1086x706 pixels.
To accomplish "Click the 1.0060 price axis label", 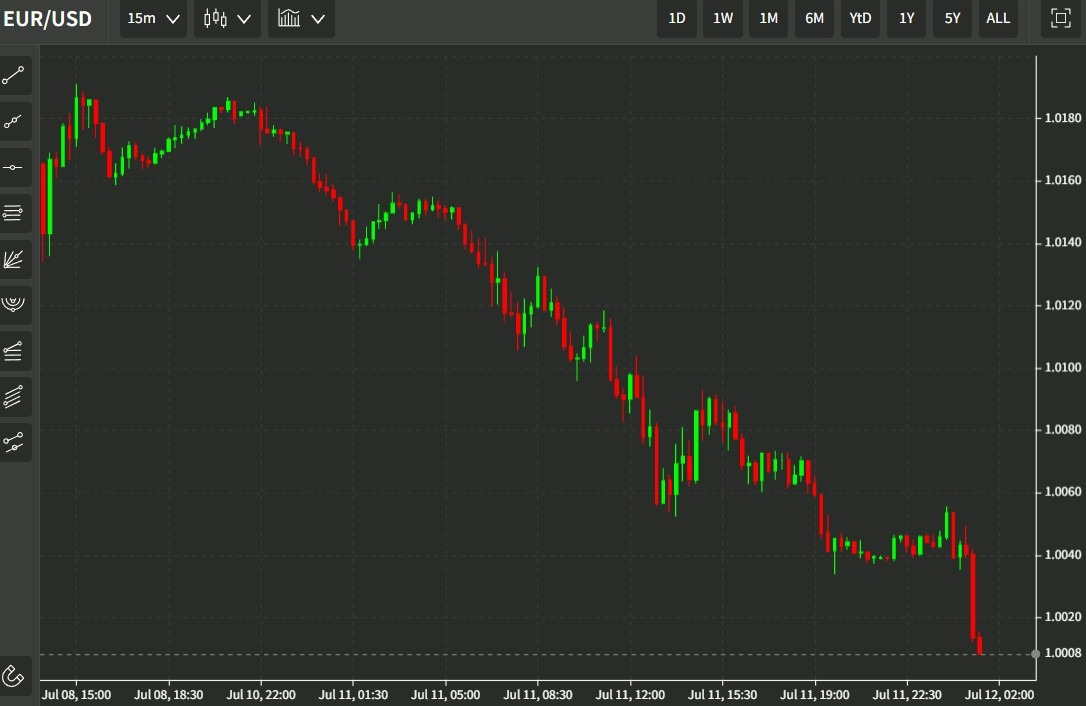I will pos(1063,492).
